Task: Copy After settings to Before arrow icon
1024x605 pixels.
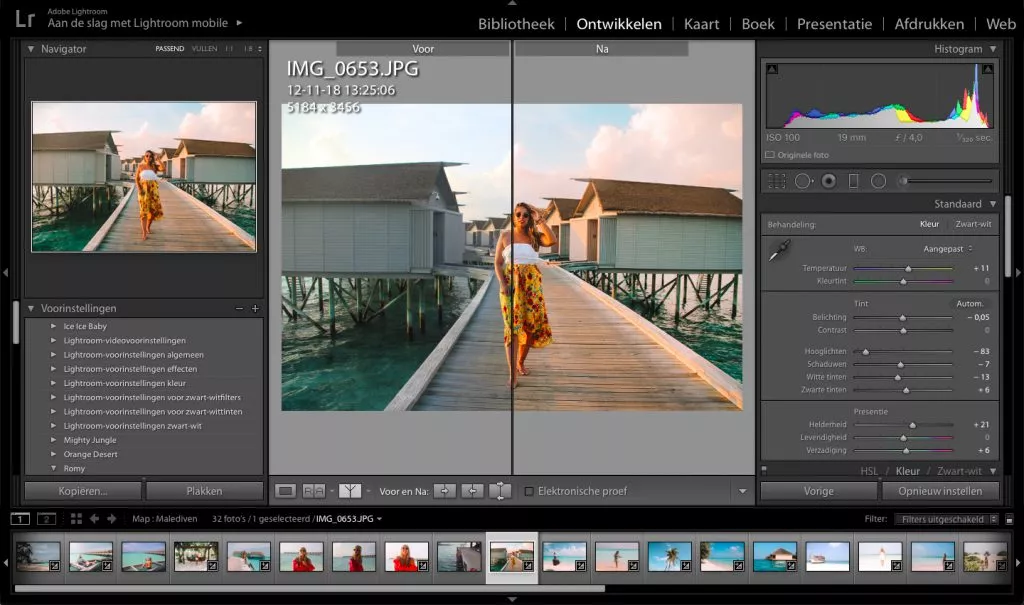Action: click(472, 491)
